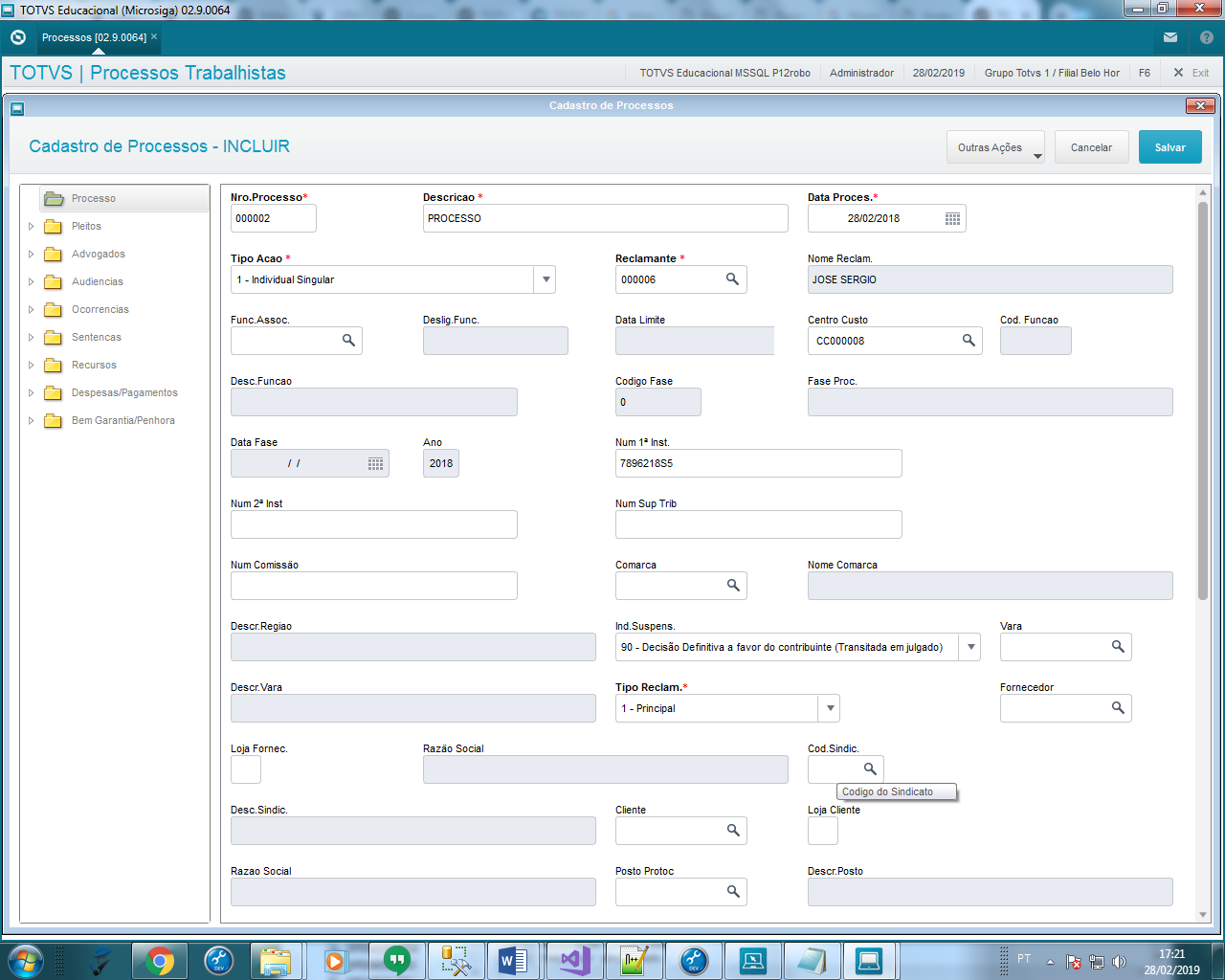Launch Google Chrome from the taskbar
The image size is (1225, 980).
click(x=160, y=961)
